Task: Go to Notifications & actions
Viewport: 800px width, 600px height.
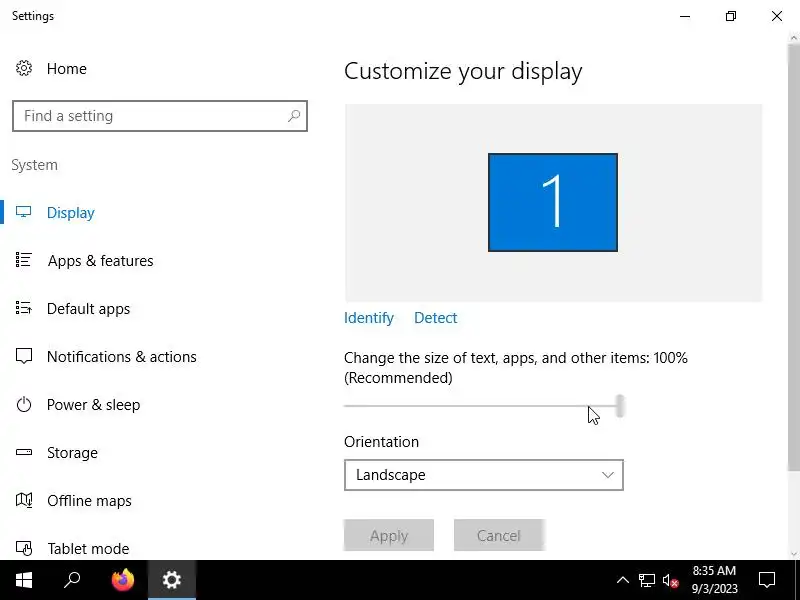Action: point(121,356)
